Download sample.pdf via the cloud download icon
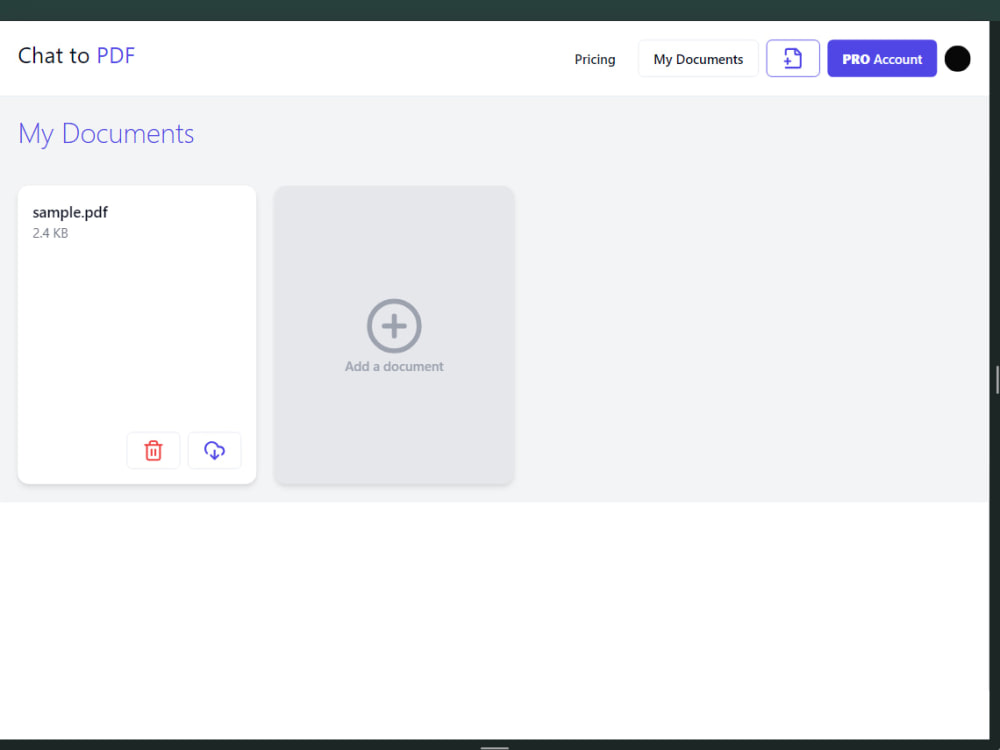Viewport: 1000px width, 750px height. click(x=214, y=450)
